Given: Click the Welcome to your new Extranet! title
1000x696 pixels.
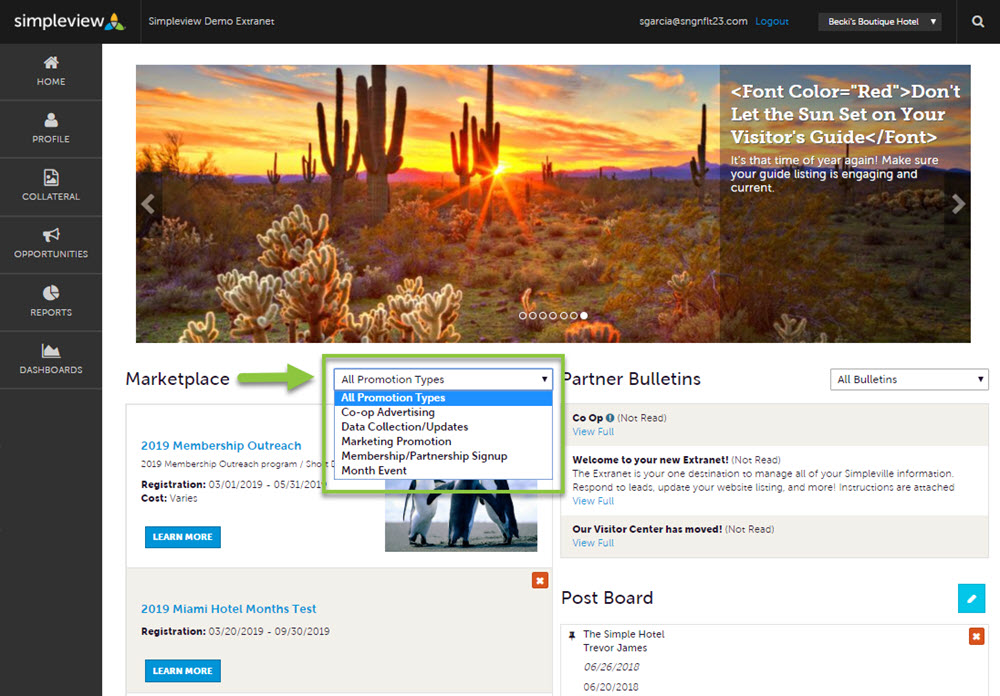Looking at the screenshot, I should tap(650, 460).
